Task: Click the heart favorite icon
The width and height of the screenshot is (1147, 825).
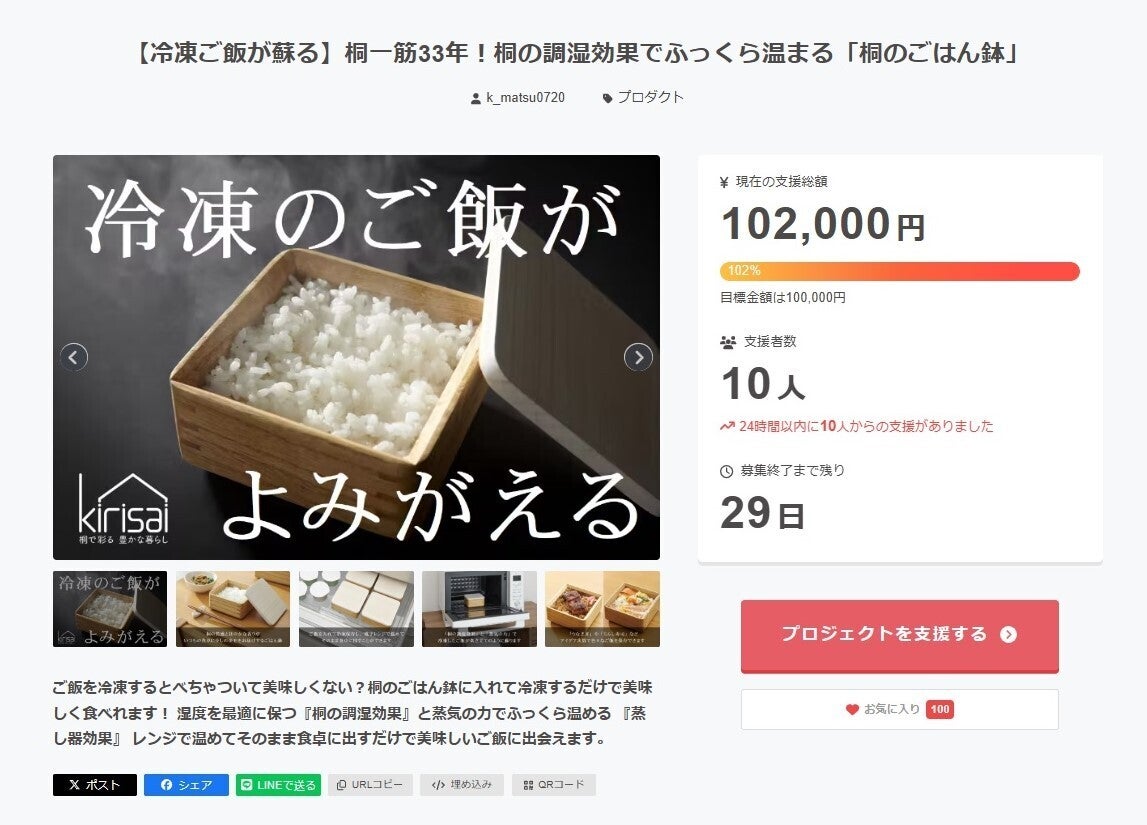Action: click(x=852, y=710)
